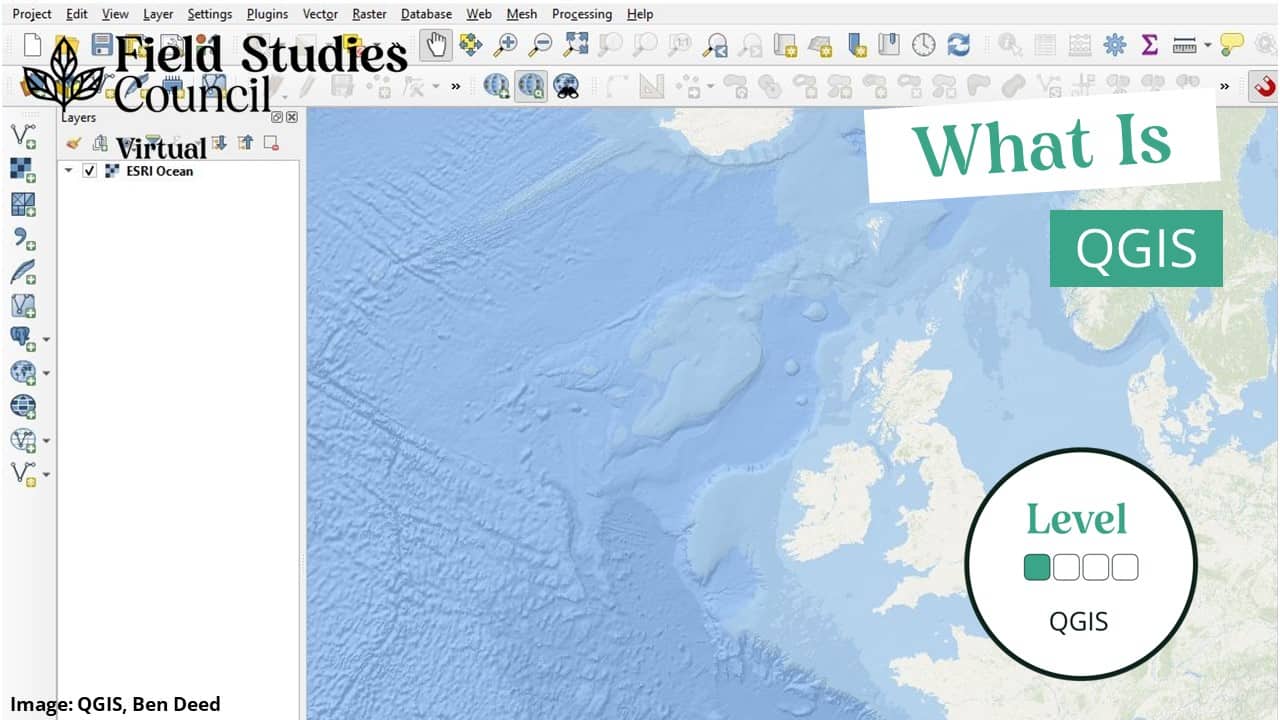Click New Map View icon
The image size is (1280, 720).
click(x=784, y=45)
